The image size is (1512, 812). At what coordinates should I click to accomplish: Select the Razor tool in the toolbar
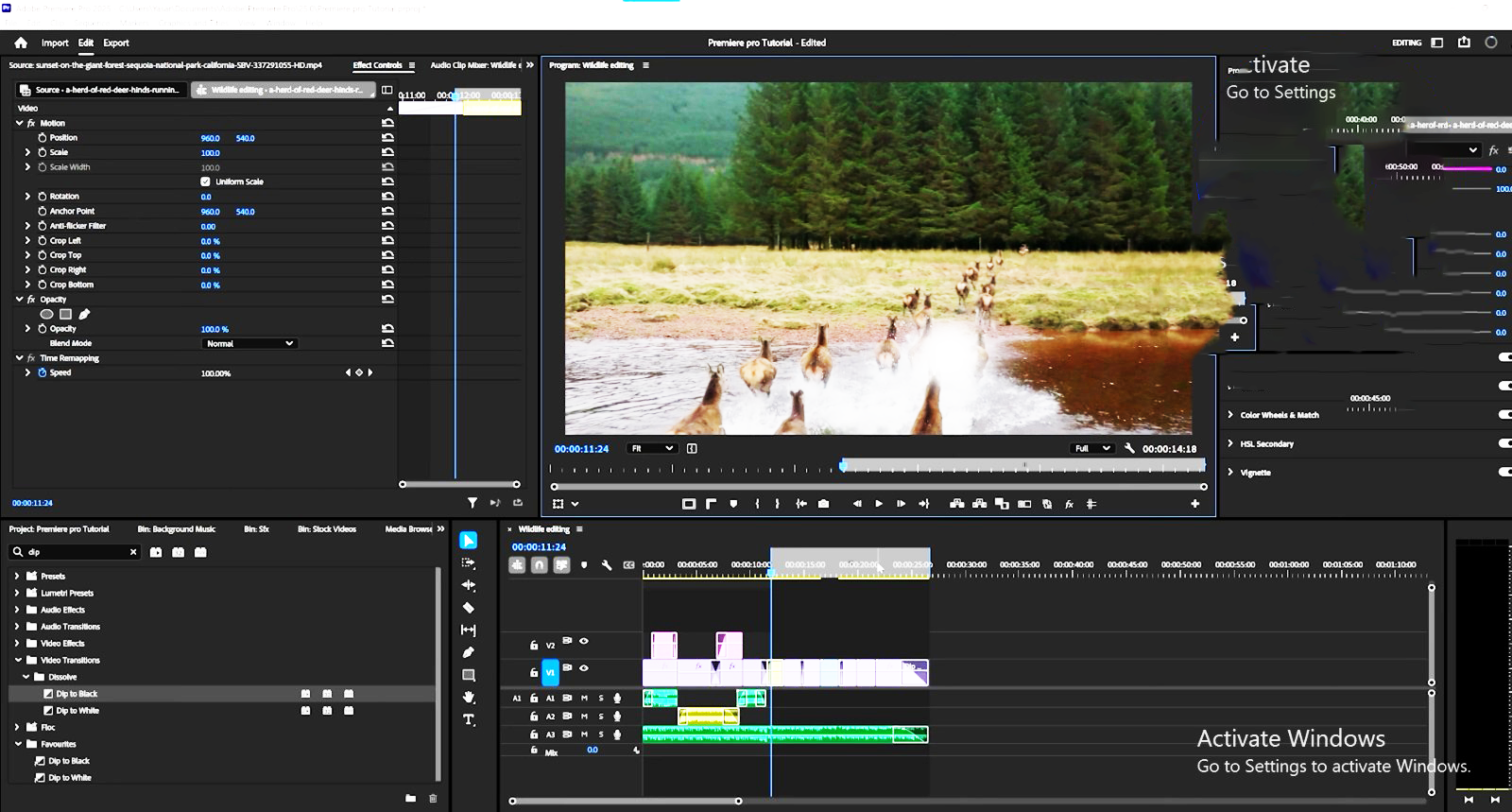(468, 608)
